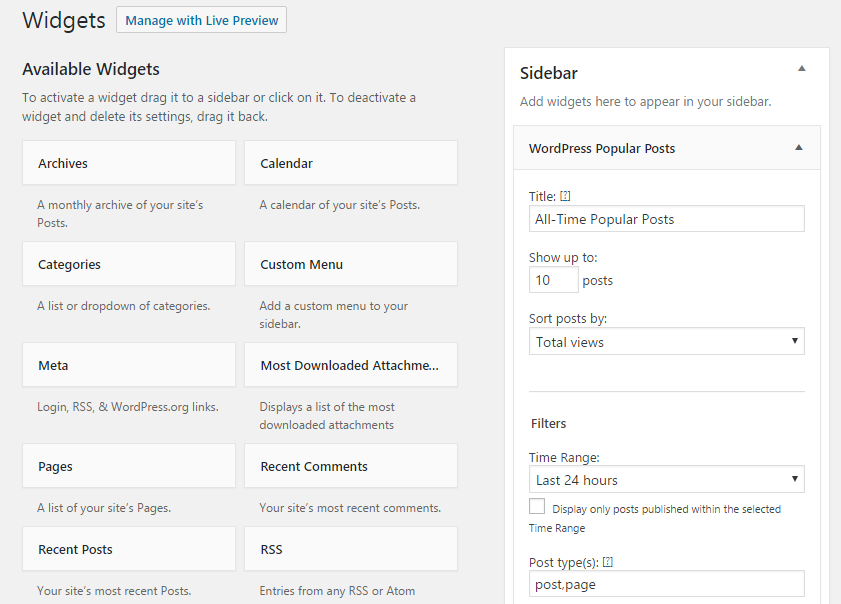Click the Title input field
The image size is (841, 604).
667,219
